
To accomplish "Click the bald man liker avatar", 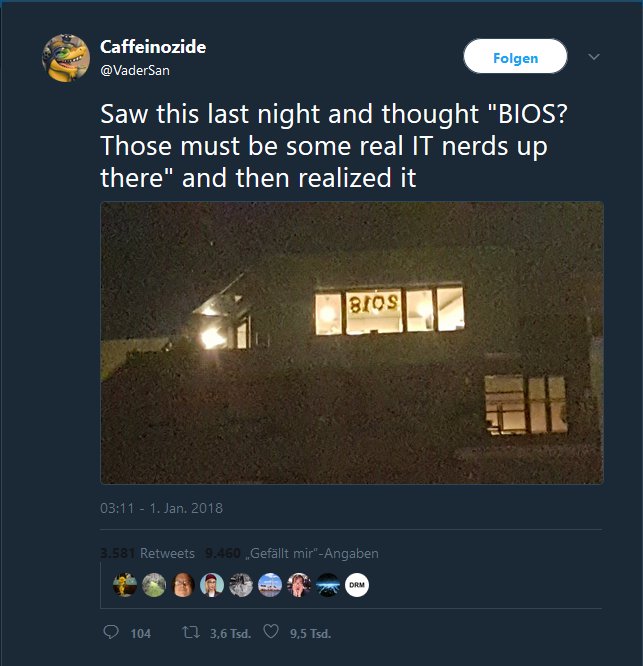I will pyautogui.click(x=183, y=585).
